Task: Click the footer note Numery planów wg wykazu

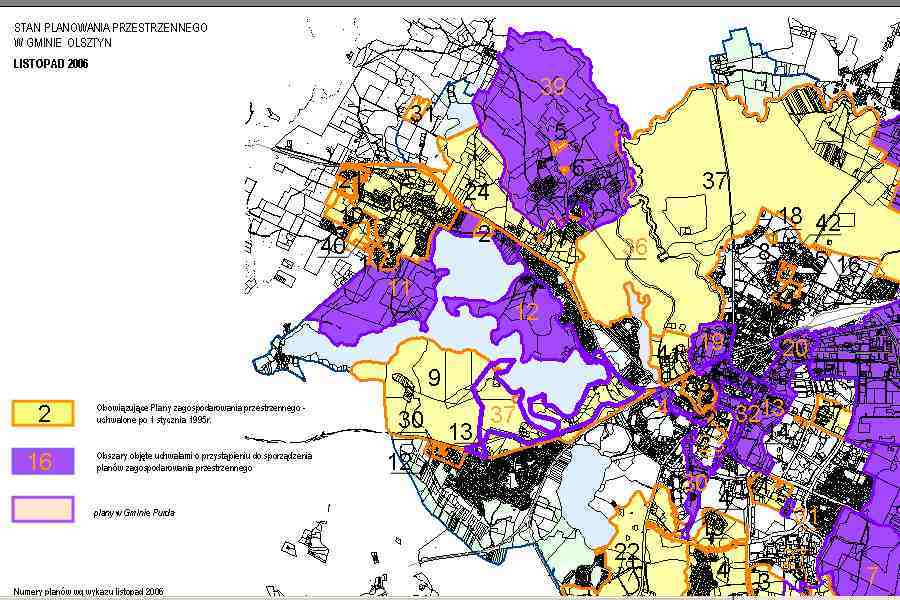Action: [x=89, y=591]
